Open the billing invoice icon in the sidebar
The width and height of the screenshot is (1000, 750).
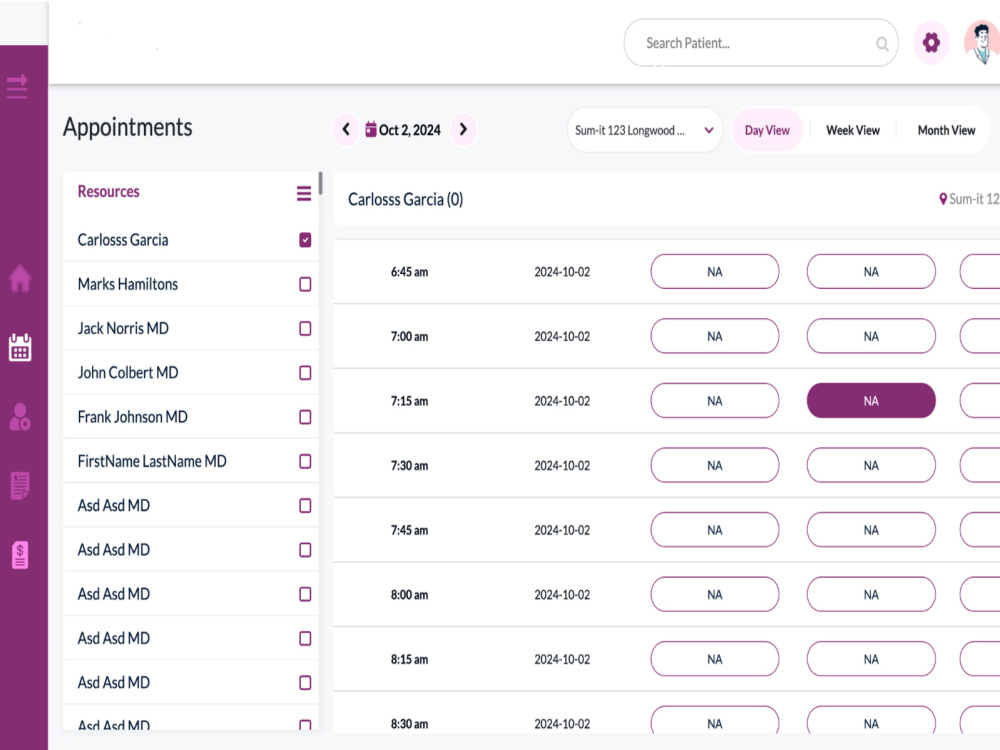20,555
